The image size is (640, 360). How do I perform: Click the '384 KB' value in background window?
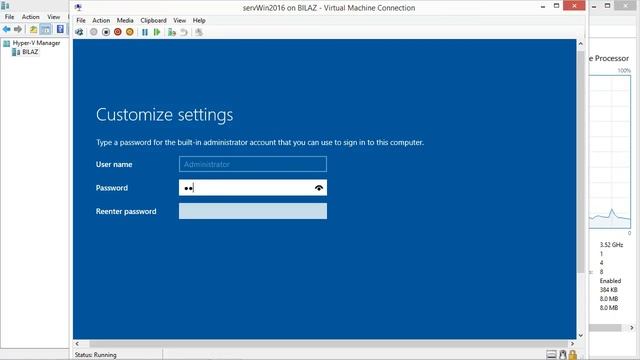point(608,290)
